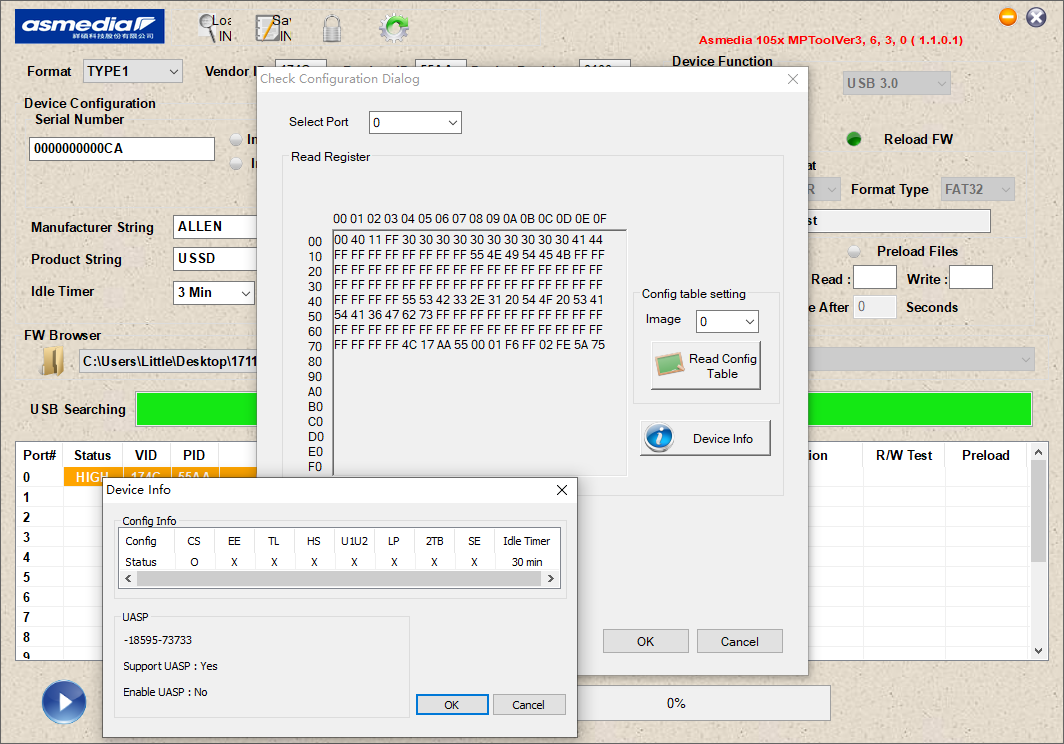Select the upper radio button beside Serial Number

pyautogui.click(x=236, y=140)
